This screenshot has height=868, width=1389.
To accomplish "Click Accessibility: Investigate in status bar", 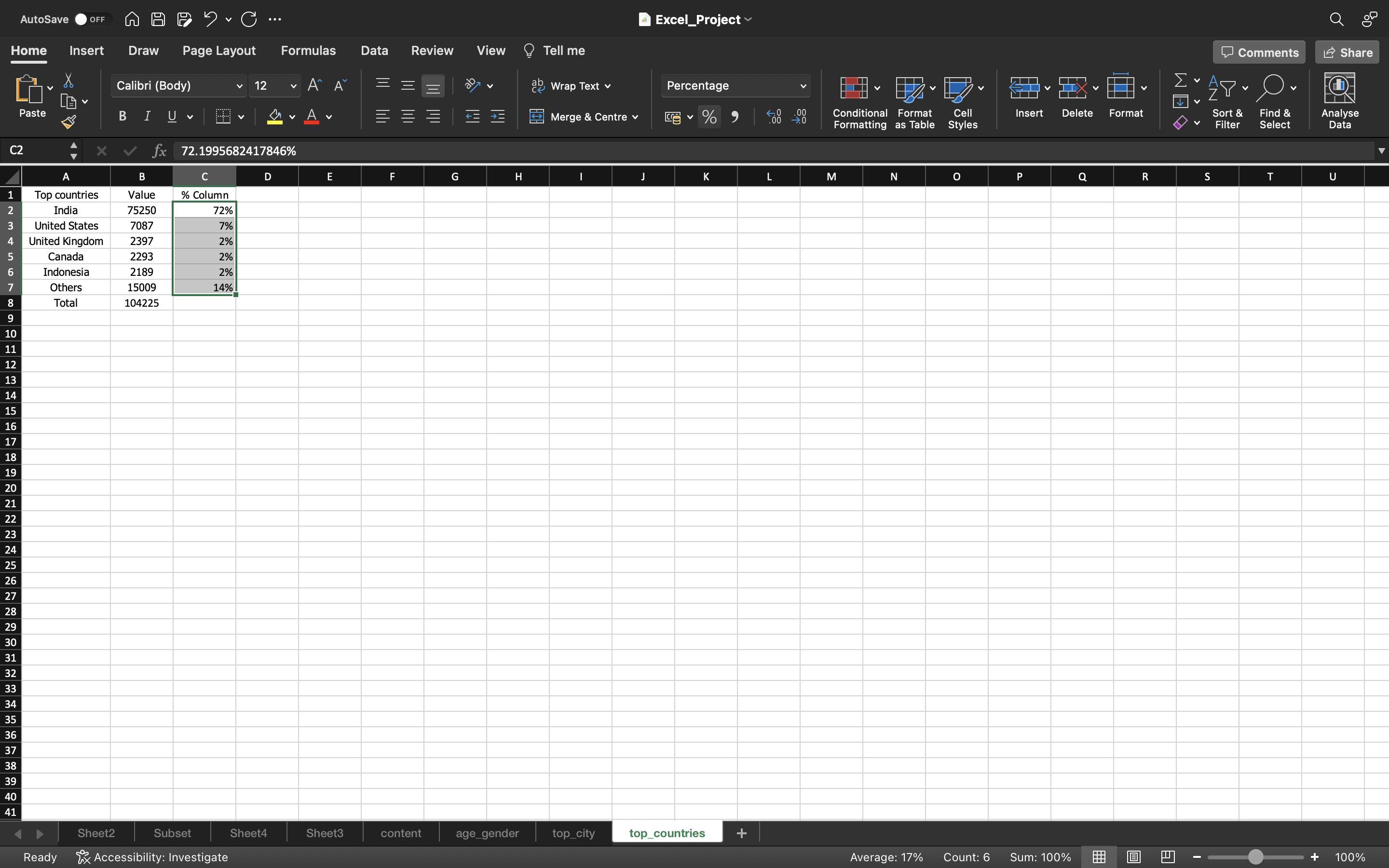I will coord(152,857).
